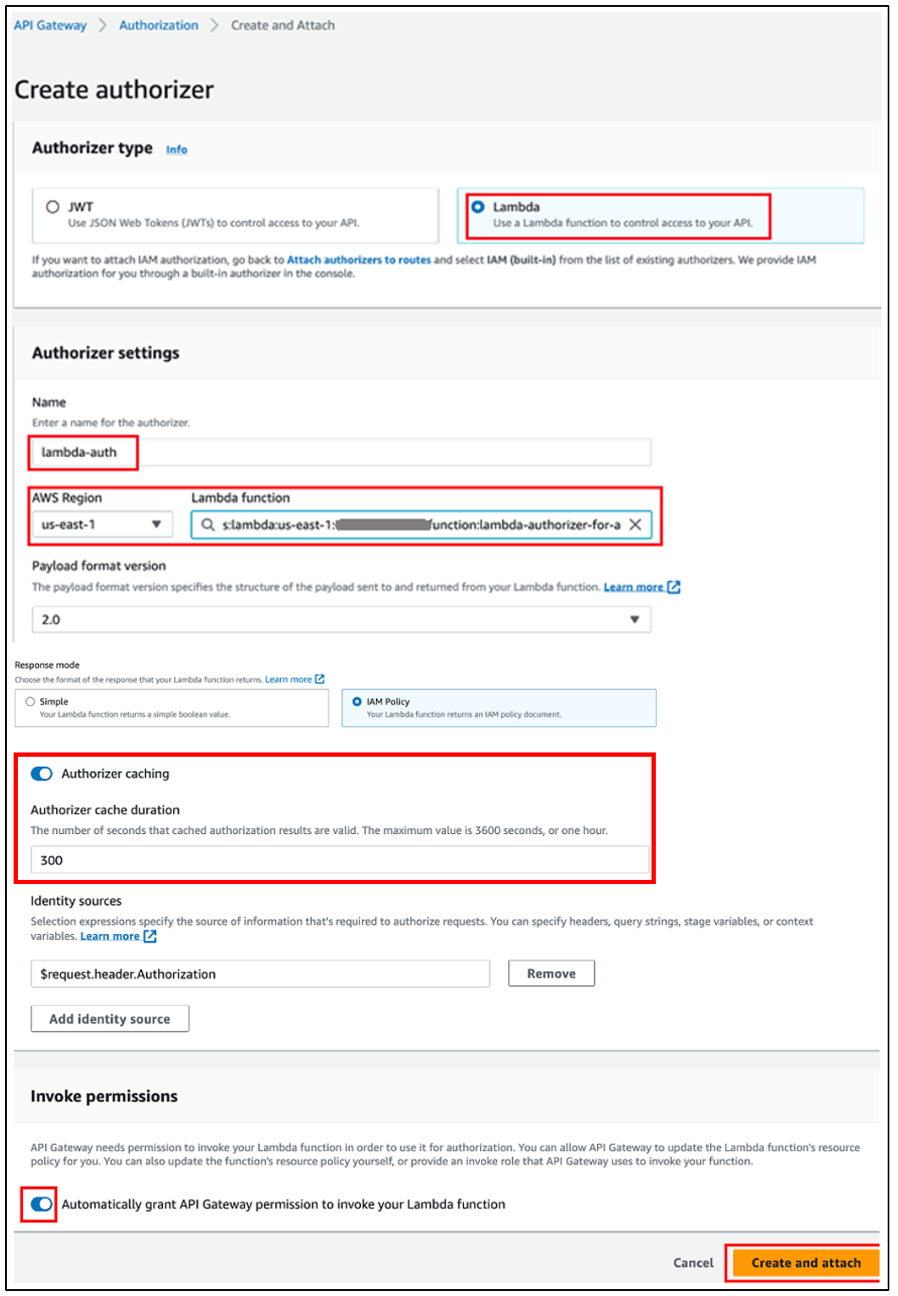Click the Create and attach button

pyautogui.click(x=805, y=1262)
